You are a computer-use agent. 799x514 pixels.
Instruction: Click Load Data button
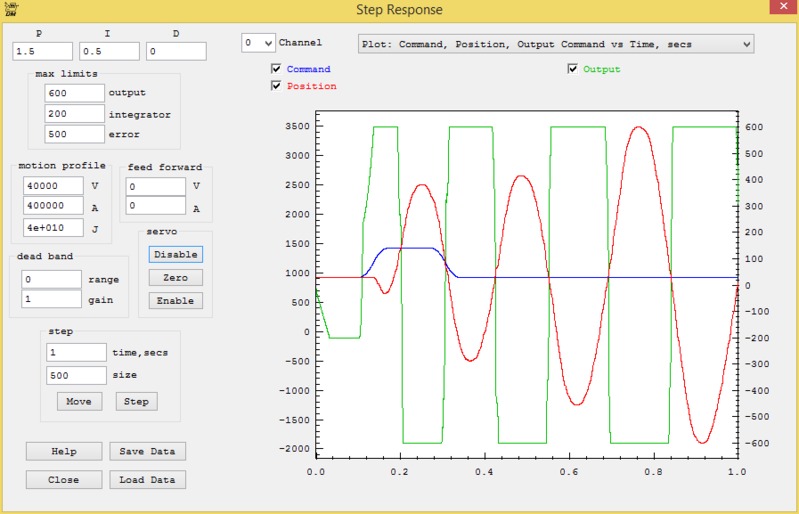[147, 480]
